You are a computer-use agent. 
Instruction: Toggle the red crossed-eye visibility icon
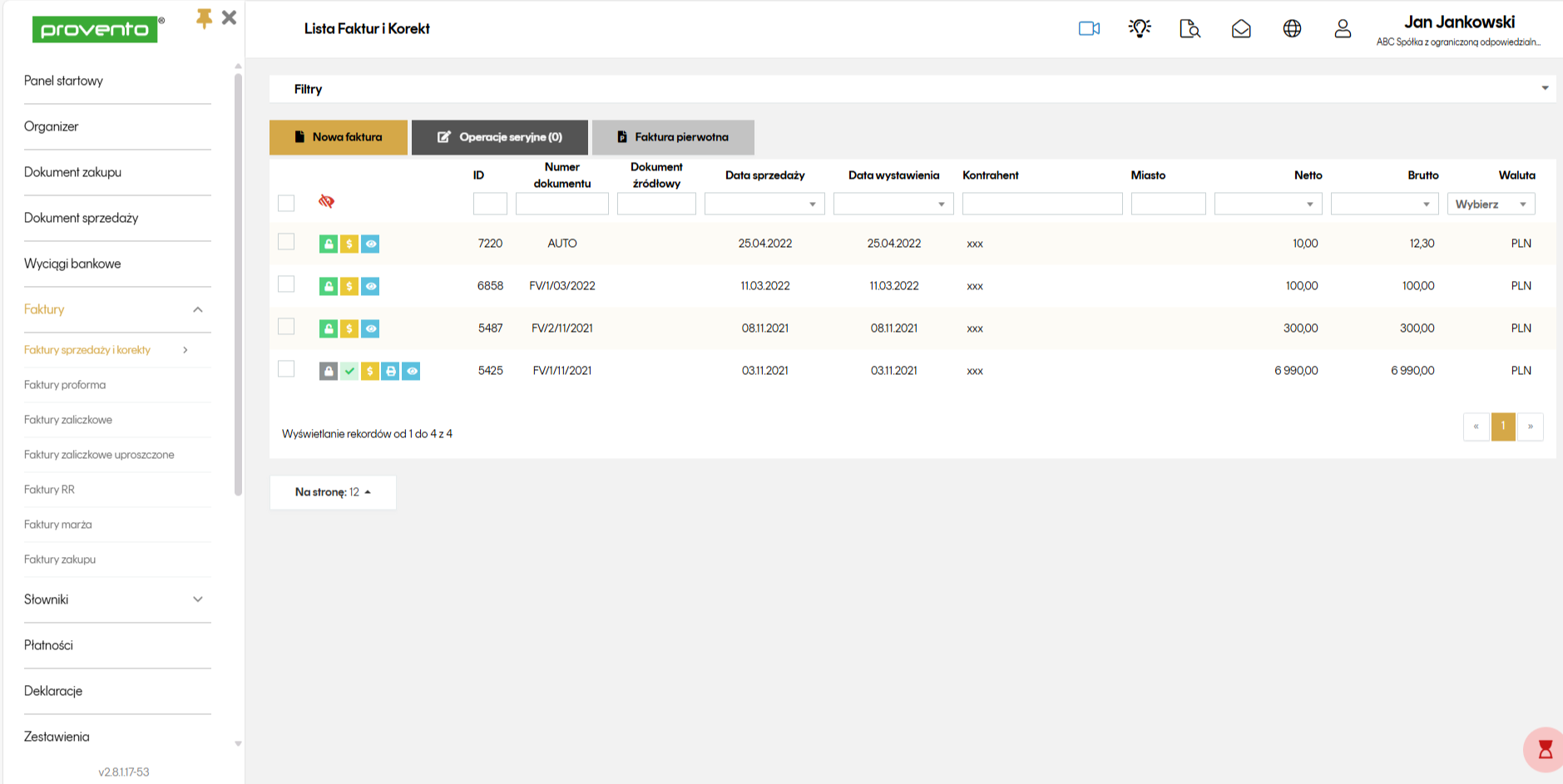(326, 201)
